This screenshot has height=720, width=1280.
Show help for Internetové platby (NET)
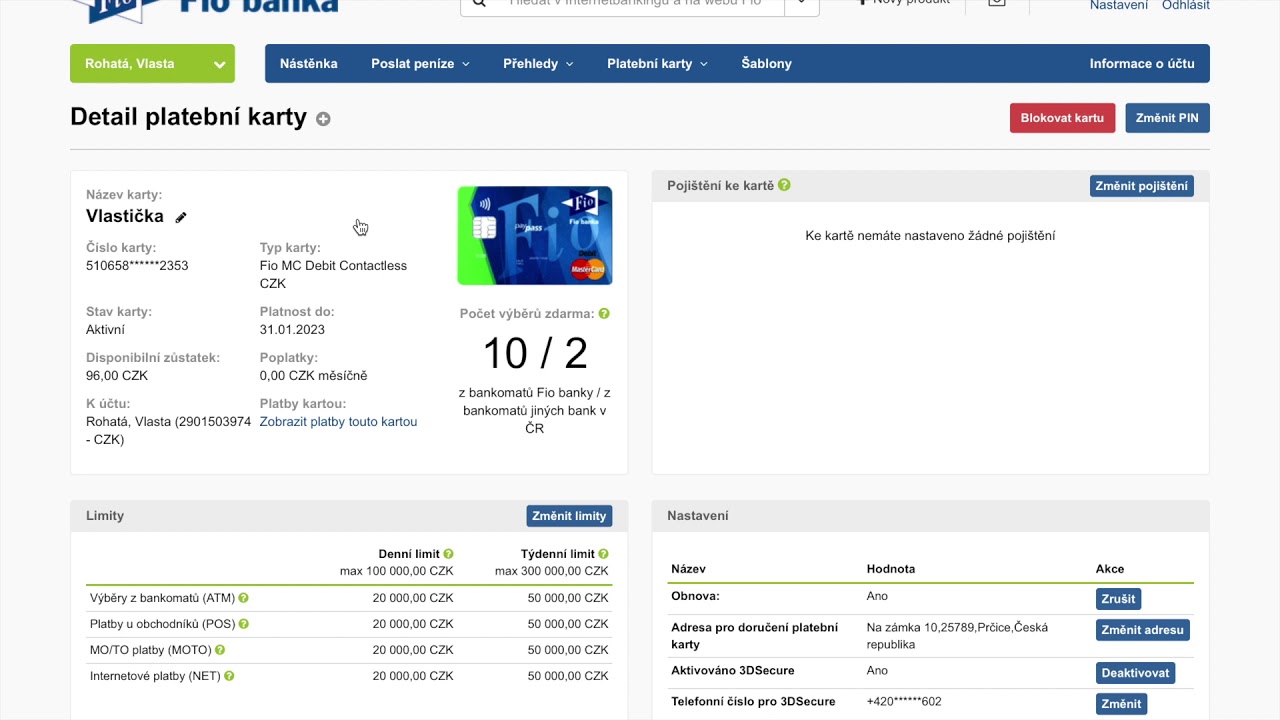[x=229, y=676]
